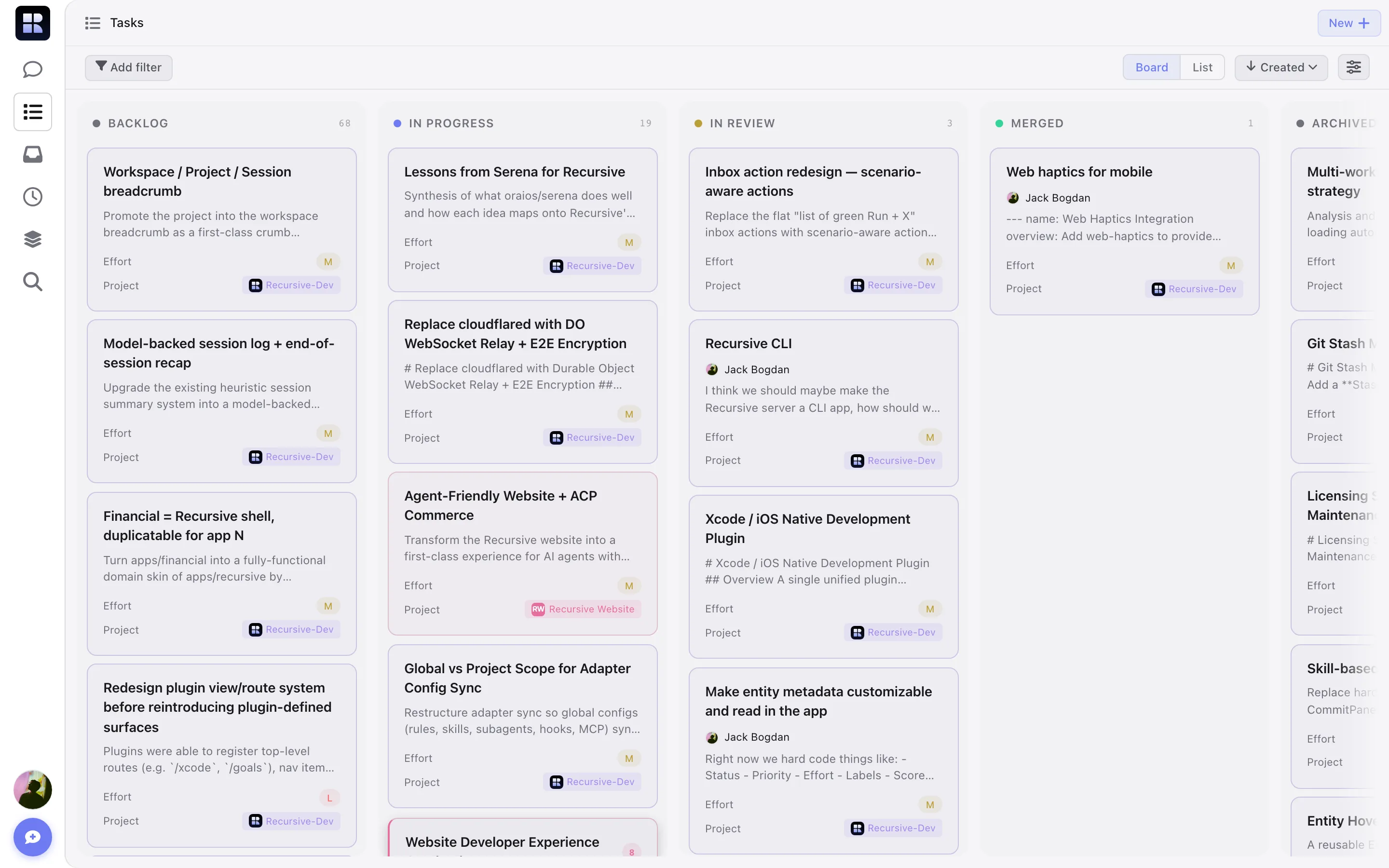The width and height of the screenshot is (1389, 868).
Task: Open Agent-Friendly Website + ACP Commerce card
Action: (522, 554)
